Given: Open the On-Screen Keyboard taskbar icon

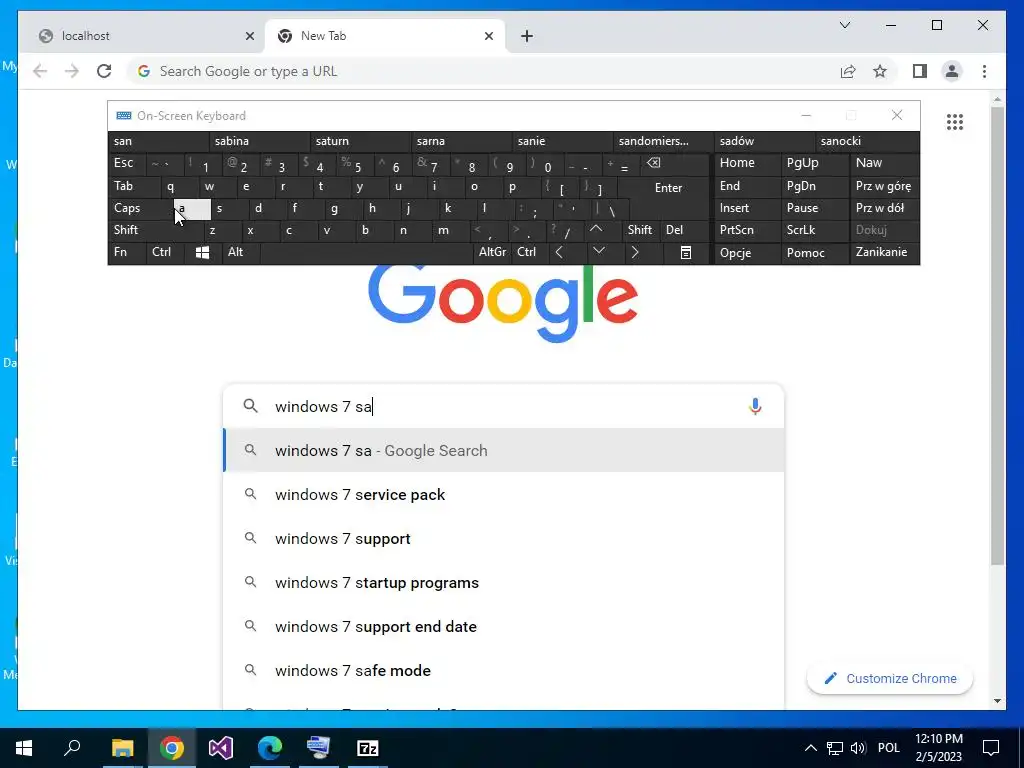Looking at the screenshot, I should point(319,748).
